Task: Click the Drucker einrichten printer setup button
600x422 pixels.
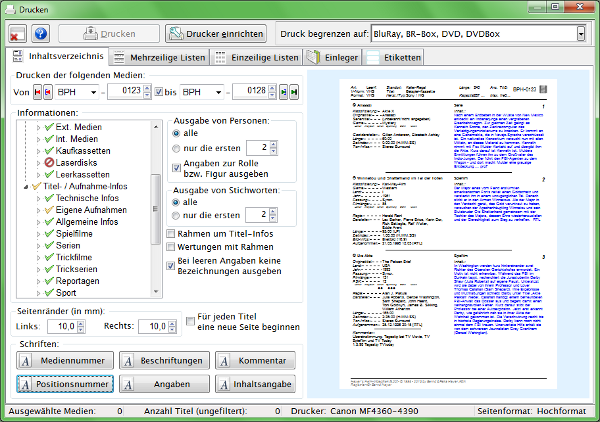Action: tap(216, 34)
